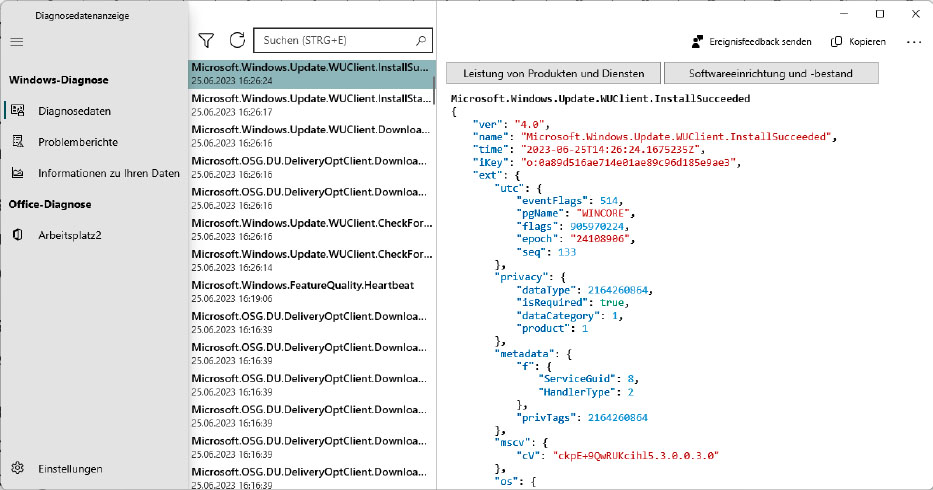The width and height of the screenshot is (933, 490).
Task: Open the three-dots more options menu
Action: click(913, 42)
